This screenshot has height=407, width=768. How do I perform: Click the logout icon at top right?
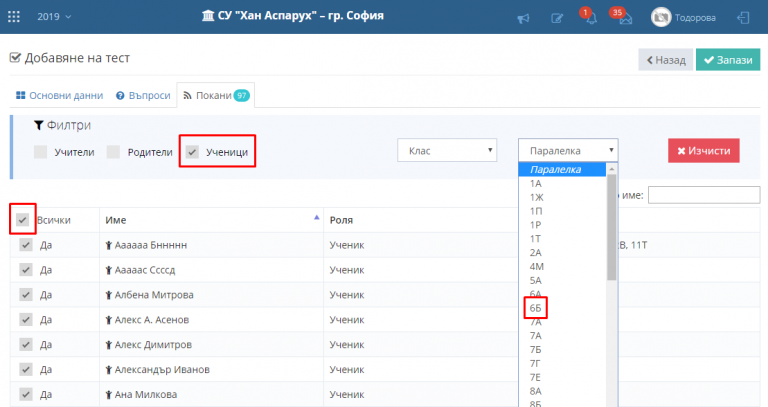pyautogui.click(x=744, y=18)
